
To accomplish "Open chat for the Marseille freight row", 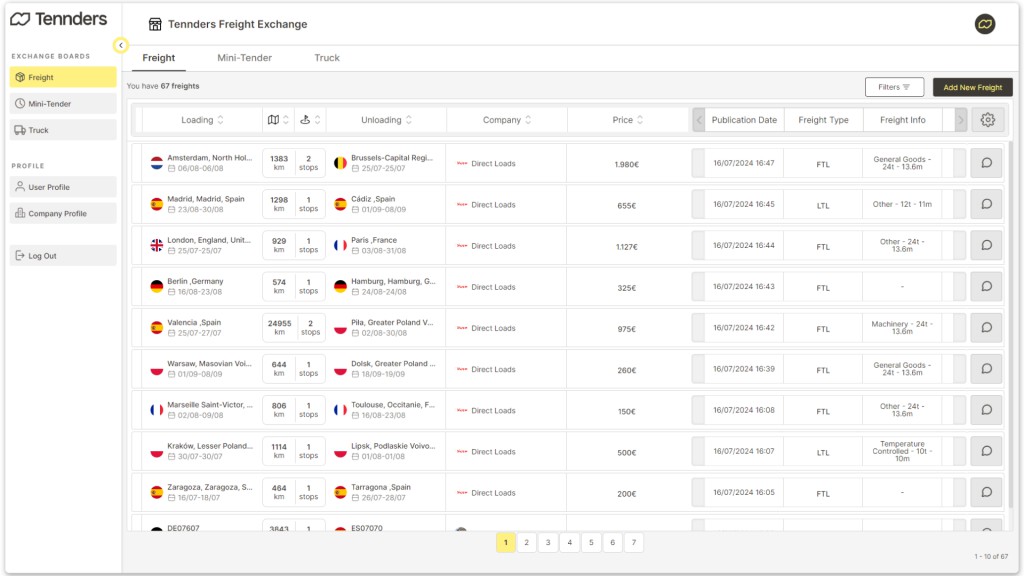I will 987,409.
